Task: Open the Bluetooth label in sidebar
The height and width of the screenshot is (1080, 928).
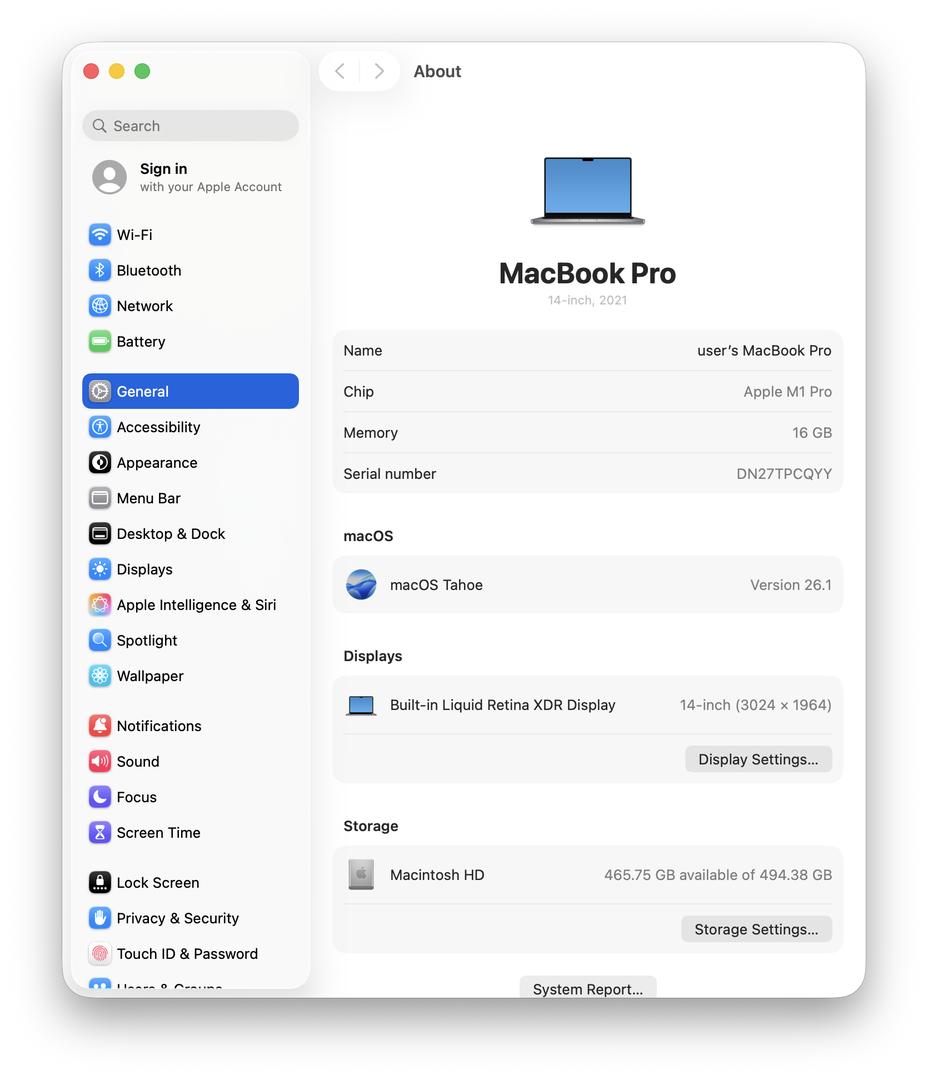Action: (x=149, y=271)
